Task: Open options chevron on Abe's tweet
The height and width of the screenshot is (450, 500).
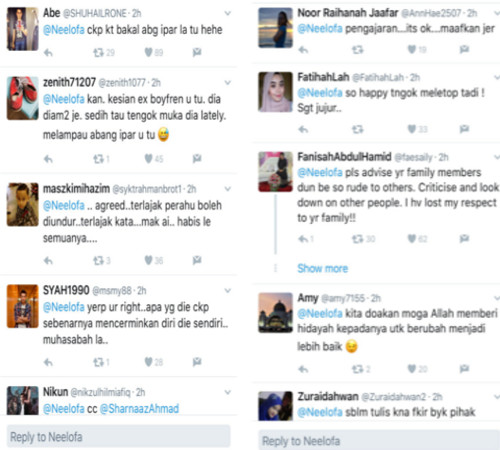Action: (228, 13)
